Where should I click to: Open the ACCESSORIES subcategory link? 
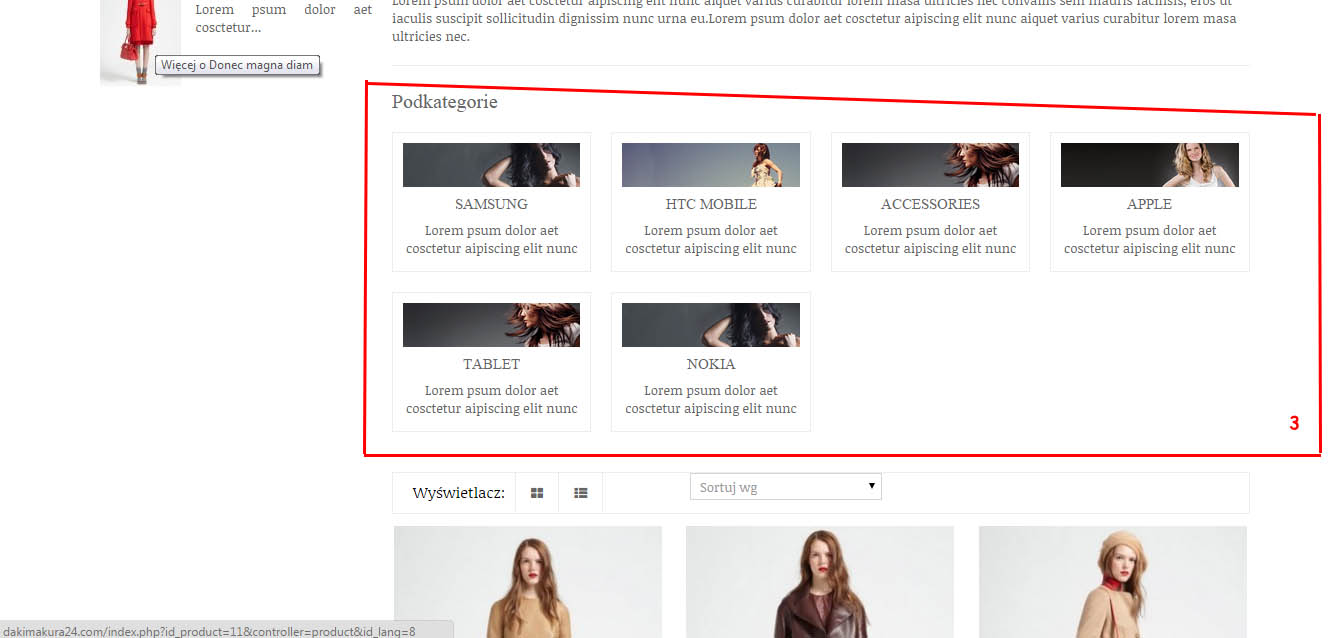(x=930, y=204)
